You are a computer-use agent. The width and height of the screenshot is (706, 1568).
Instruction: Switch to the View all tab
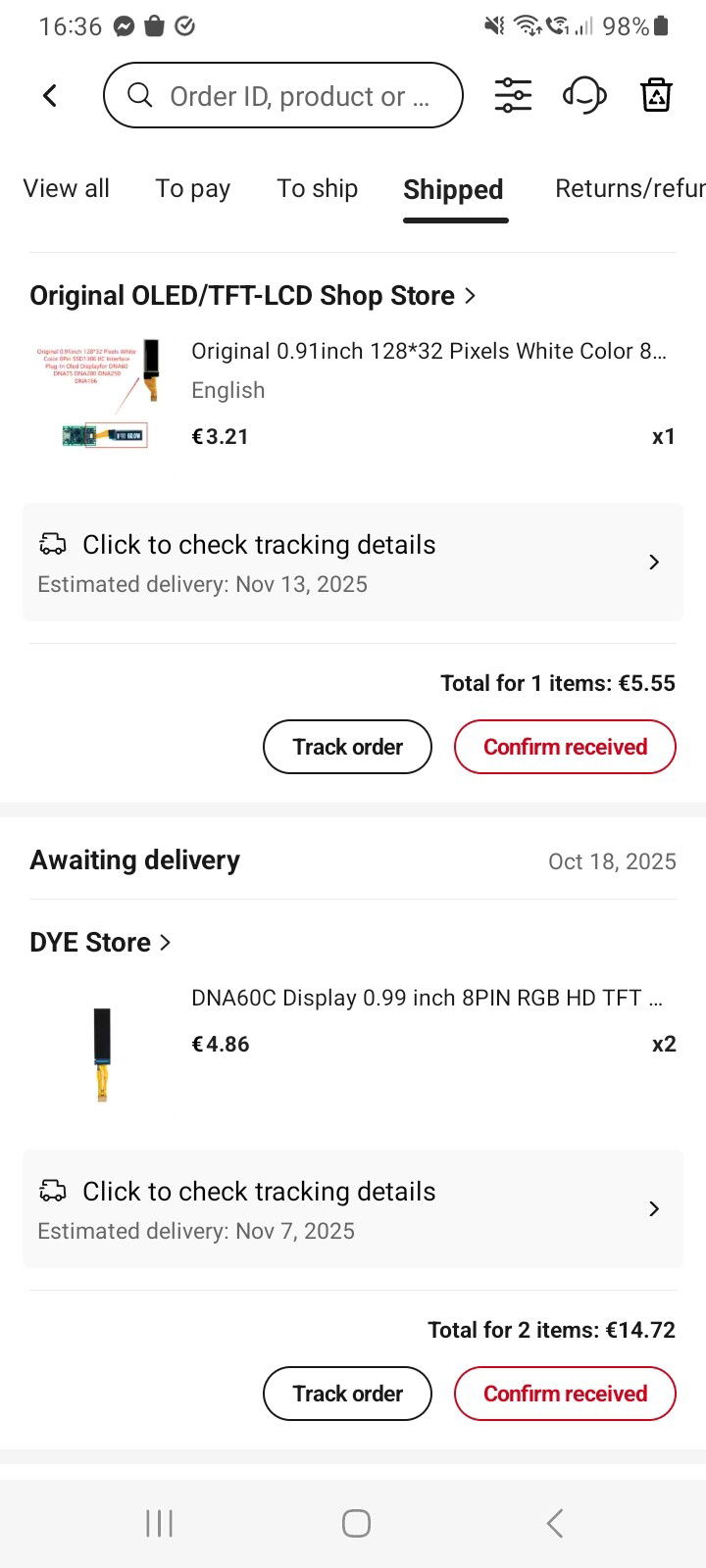pos(67,188)
